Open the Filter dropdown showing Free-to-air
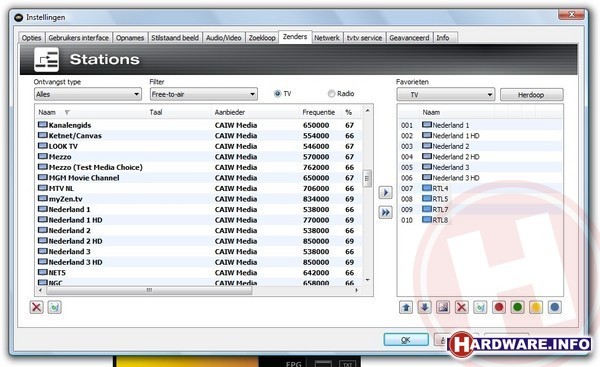The height and width of the screenshot is (367, 600). pos(204,94)
